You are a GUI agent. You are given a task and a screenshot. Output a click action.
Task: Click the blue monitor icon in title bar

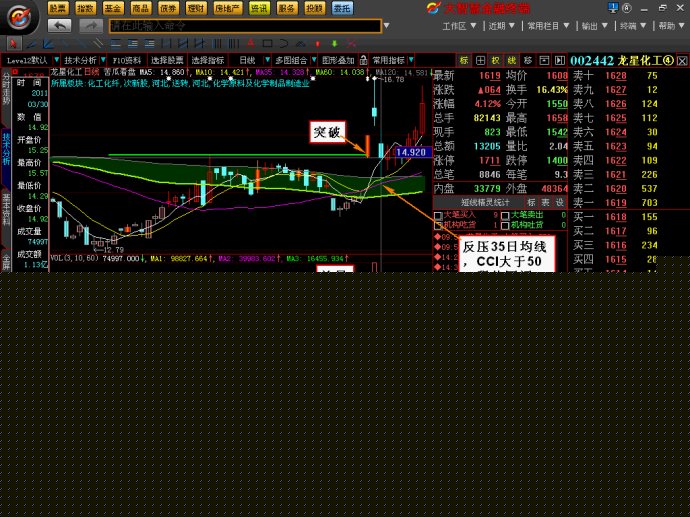(x=613, y=7)
